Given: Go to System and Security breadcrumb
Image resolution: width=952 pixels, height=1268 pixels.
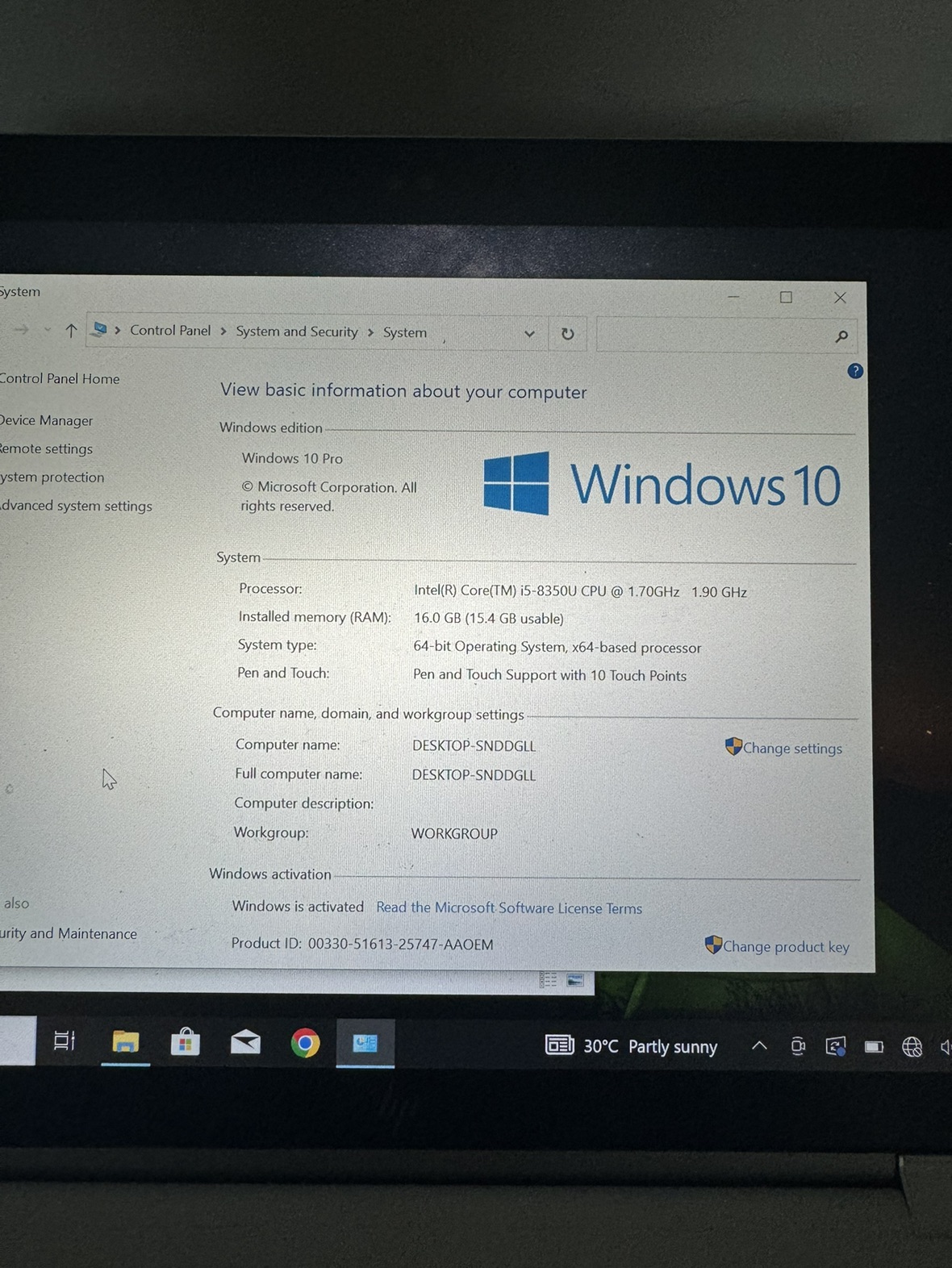Looking at the screenshot, I should (x=296, y=332).
